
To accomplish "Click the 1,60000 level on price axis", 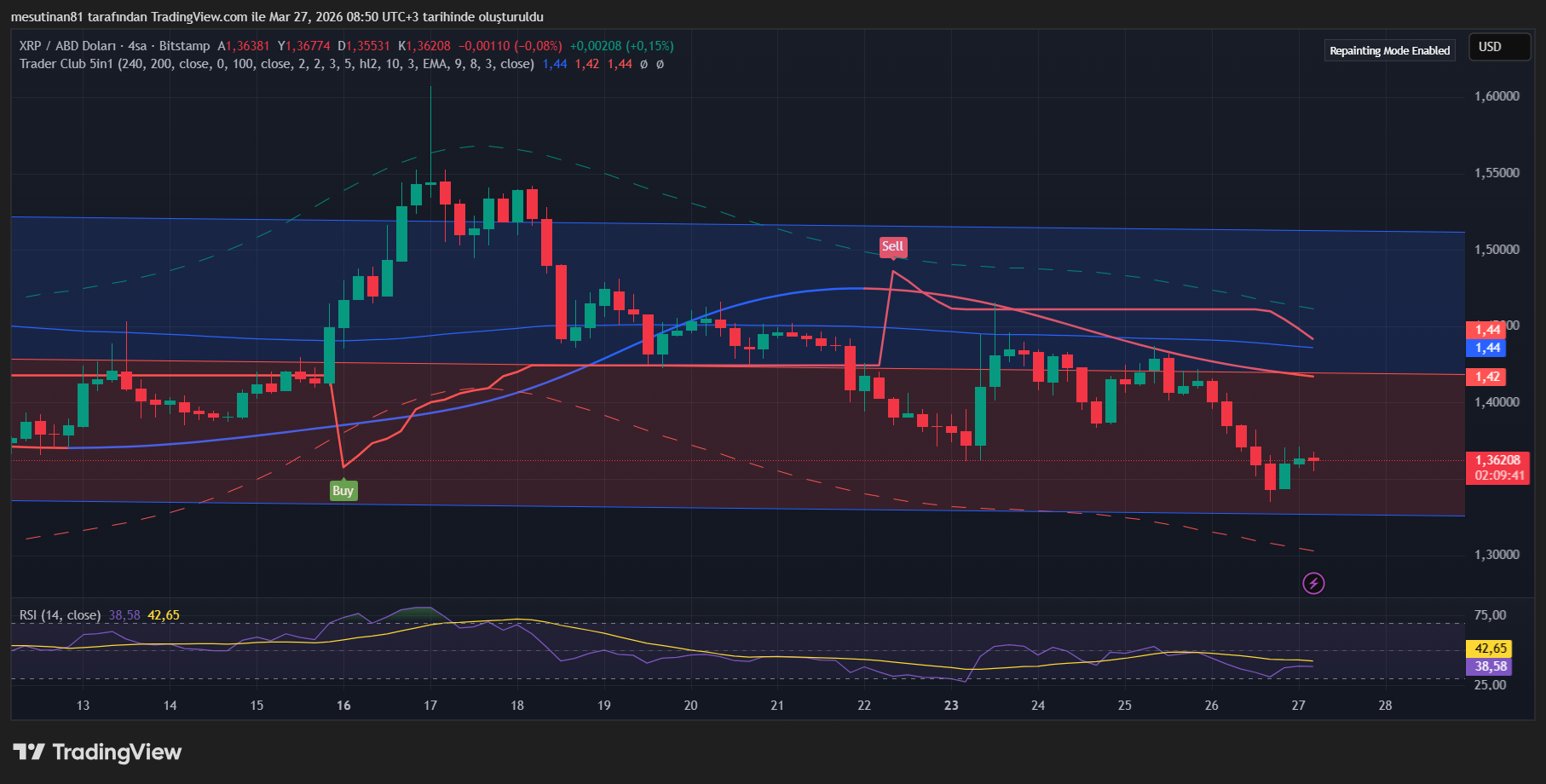I will click(x=1497, y=96).
